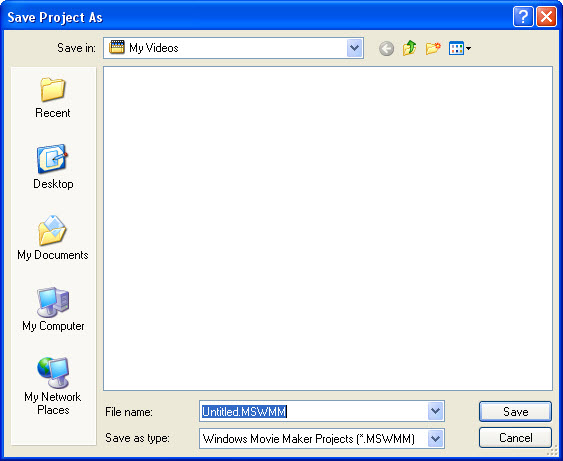Close the Save Project As dialog

pos(546,17)
